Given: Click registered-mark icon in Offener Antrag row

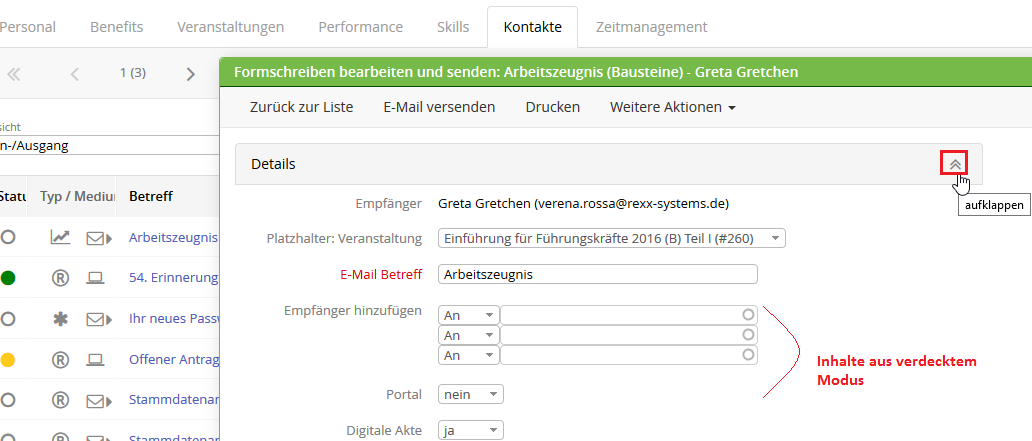Looking at the screenshot, I should [61, 359].
